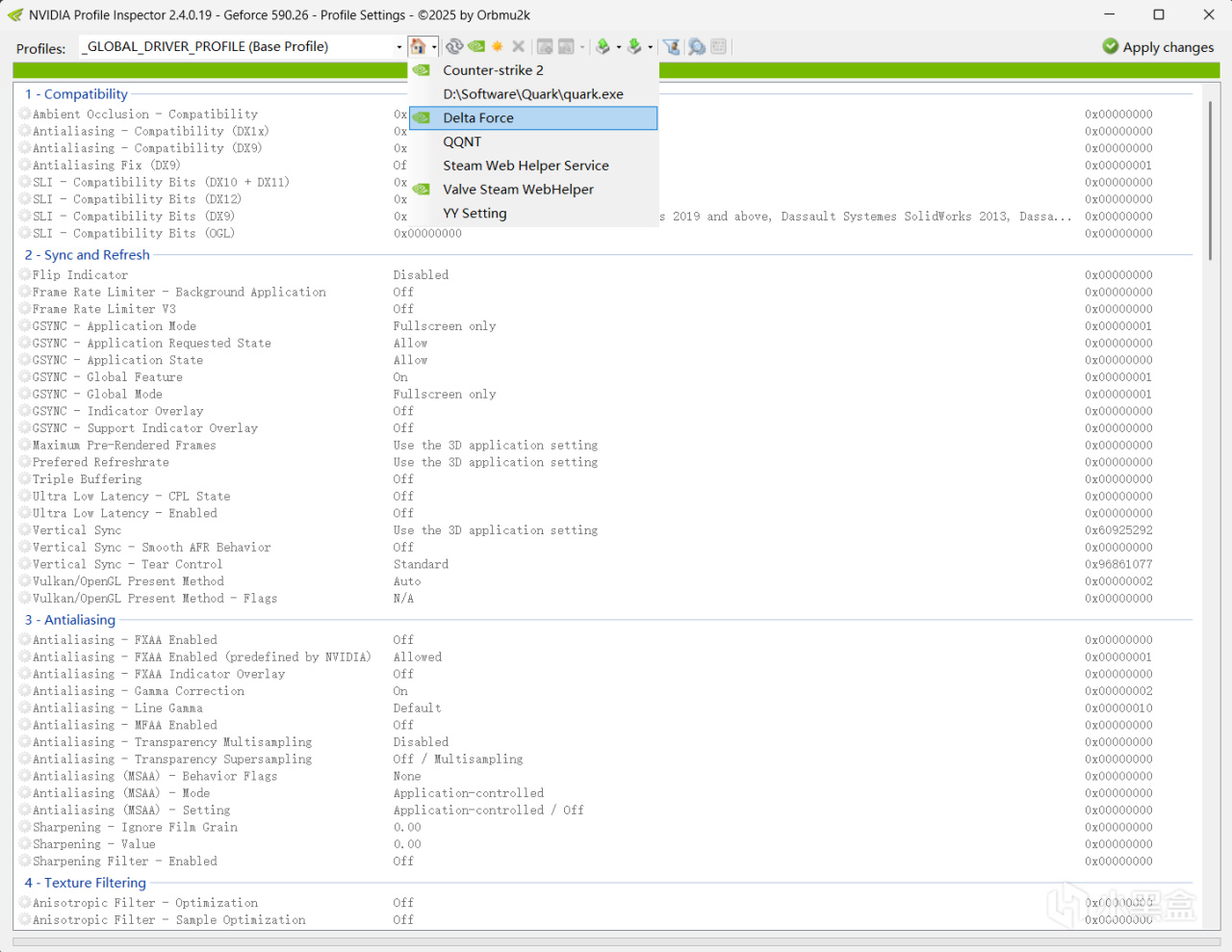The image size is (1232, 952).
Task: Click the GSYNC - Global Mode setting name
Action: (97, 395)
